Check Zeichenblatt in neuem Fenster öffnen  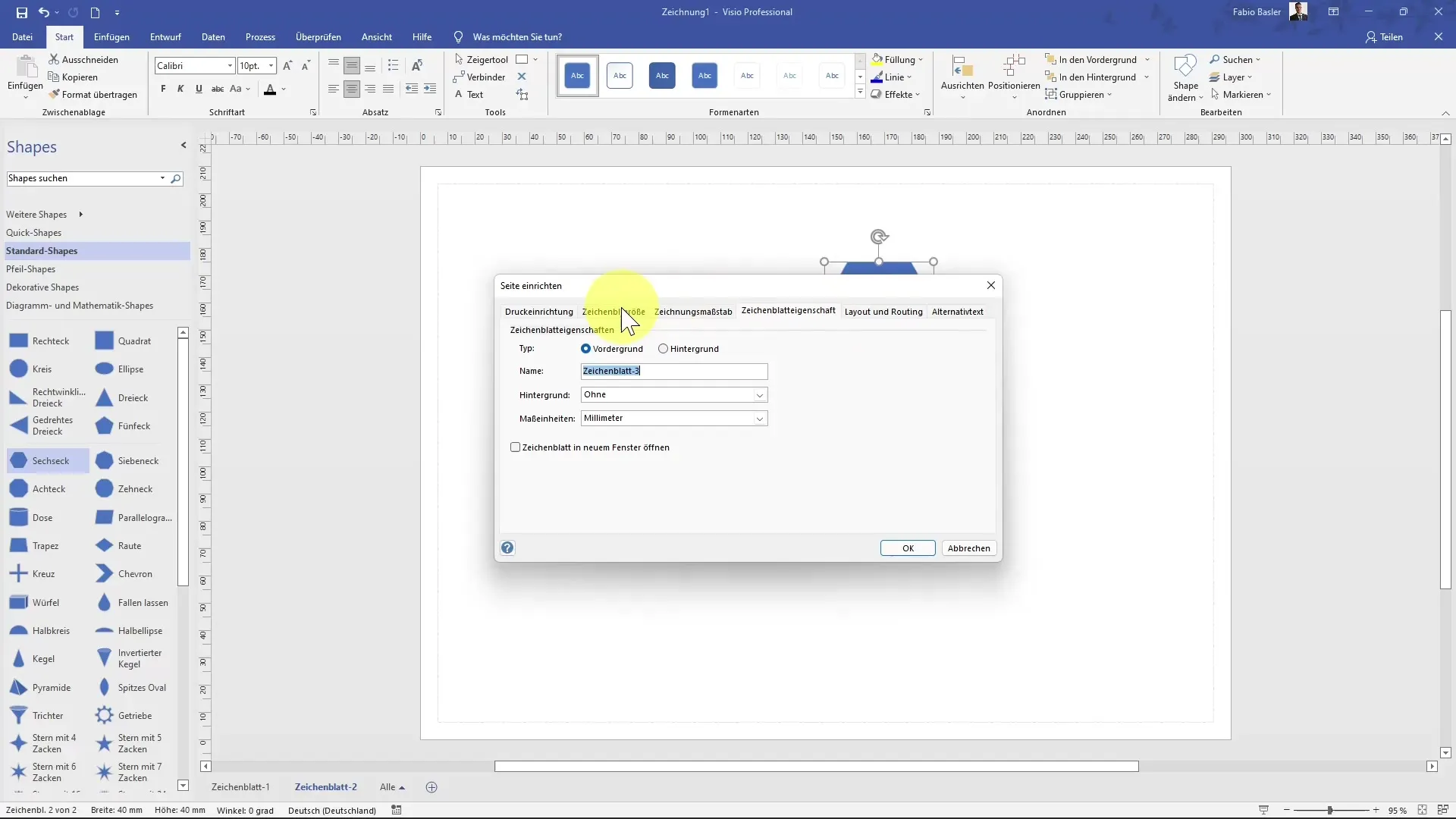coord(516,447)
